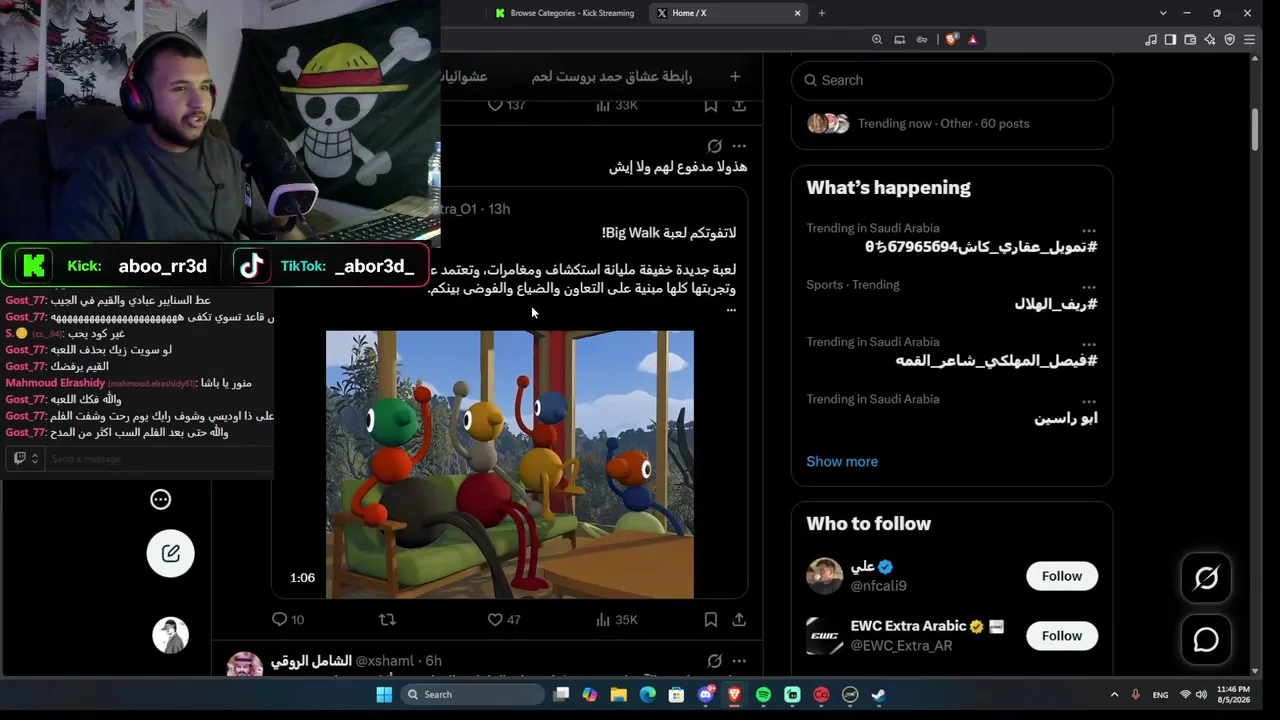Click the Send a message chat input
This screenshot has width=1280, height=720.
[x=160, y=459]
